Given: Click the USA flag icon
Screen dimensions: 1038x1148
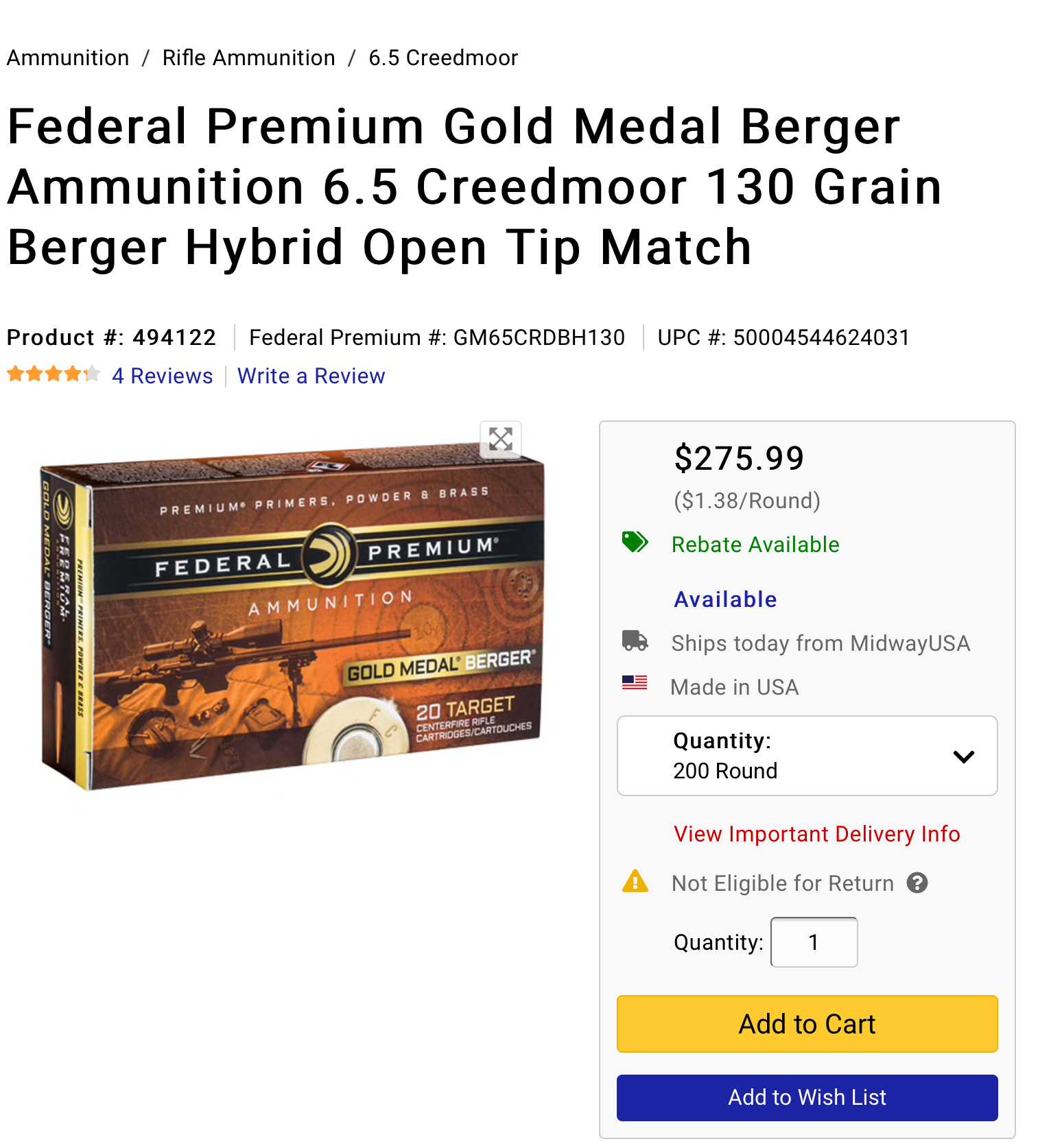Looking at the screenshot, I should 635,682.
